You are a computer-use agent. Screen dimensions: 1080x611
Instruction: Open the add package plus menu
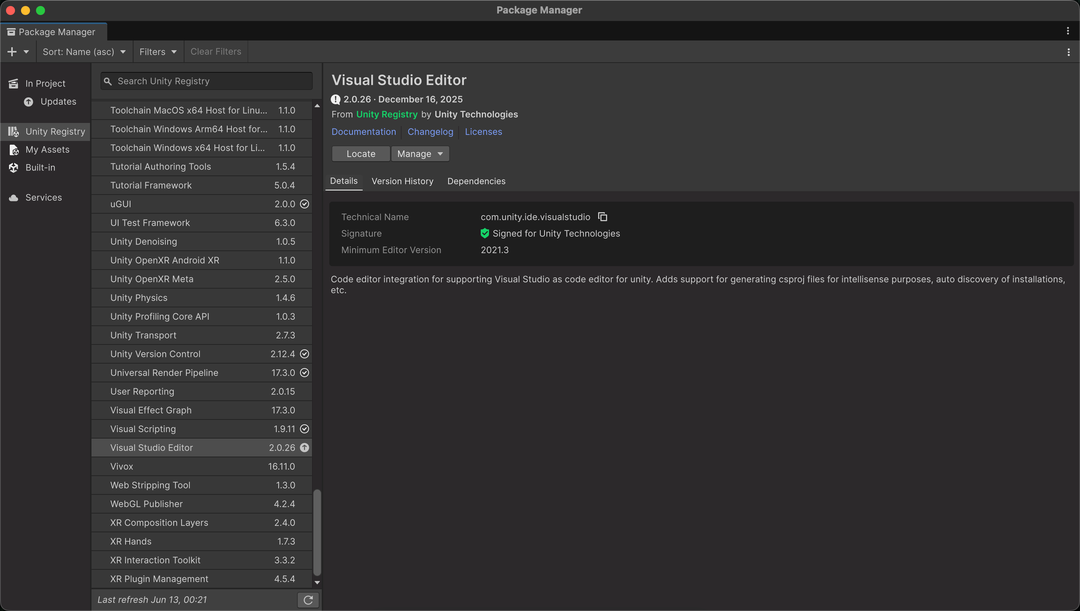18,52
